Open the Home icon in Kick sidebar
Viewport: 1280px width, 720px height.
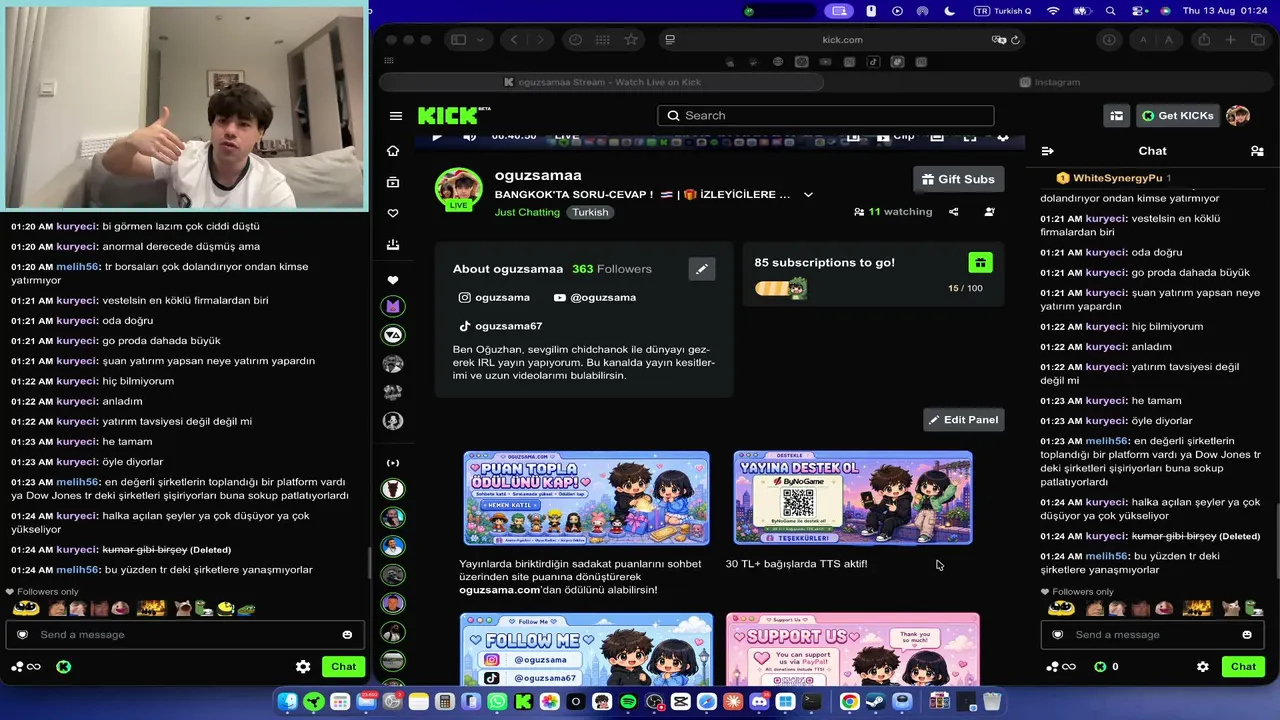click(x=393, y=151)
